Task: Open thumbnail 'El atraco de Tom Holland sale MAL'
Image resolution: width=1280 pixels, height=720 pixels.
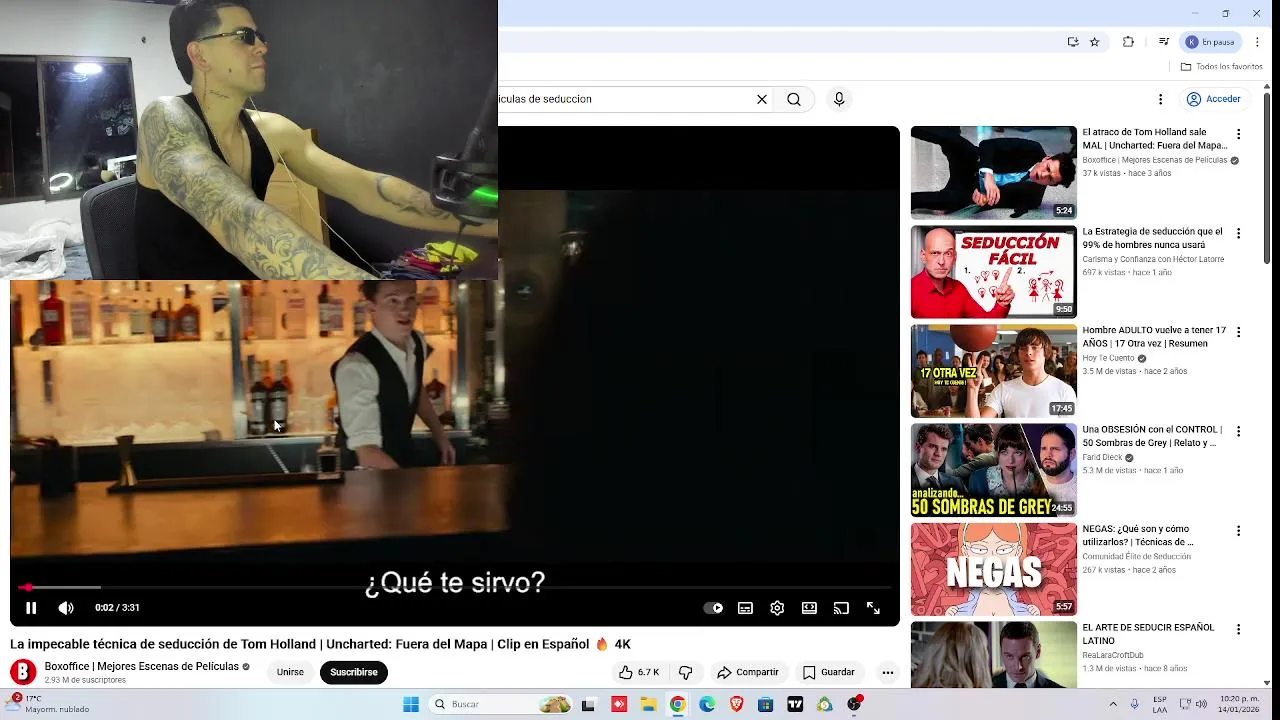Action: pyautogui.click(x=994, y=173)
